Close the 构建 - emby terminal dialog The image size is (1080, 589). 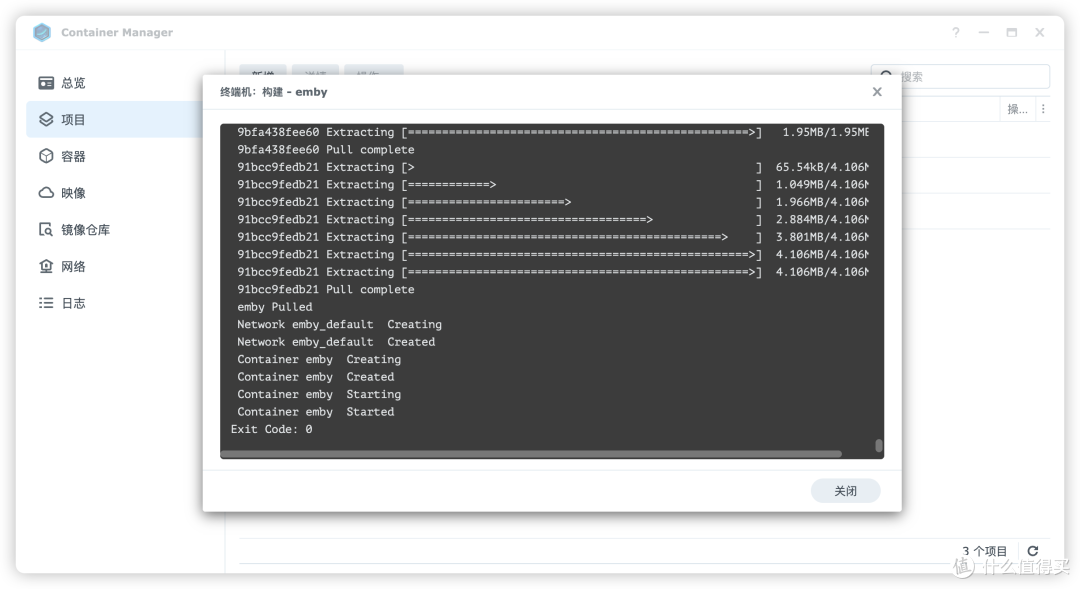[877, 91]
